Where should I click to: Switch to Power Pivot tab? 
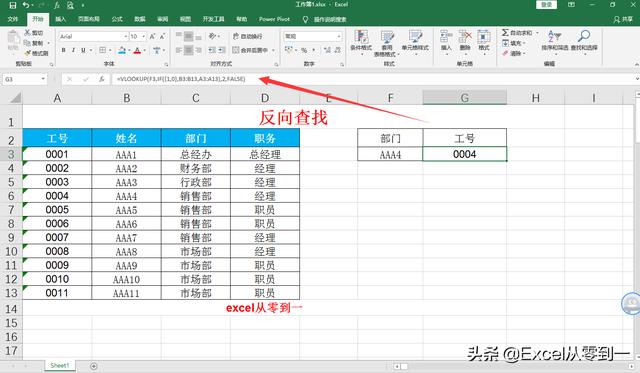tap(274, 19)
